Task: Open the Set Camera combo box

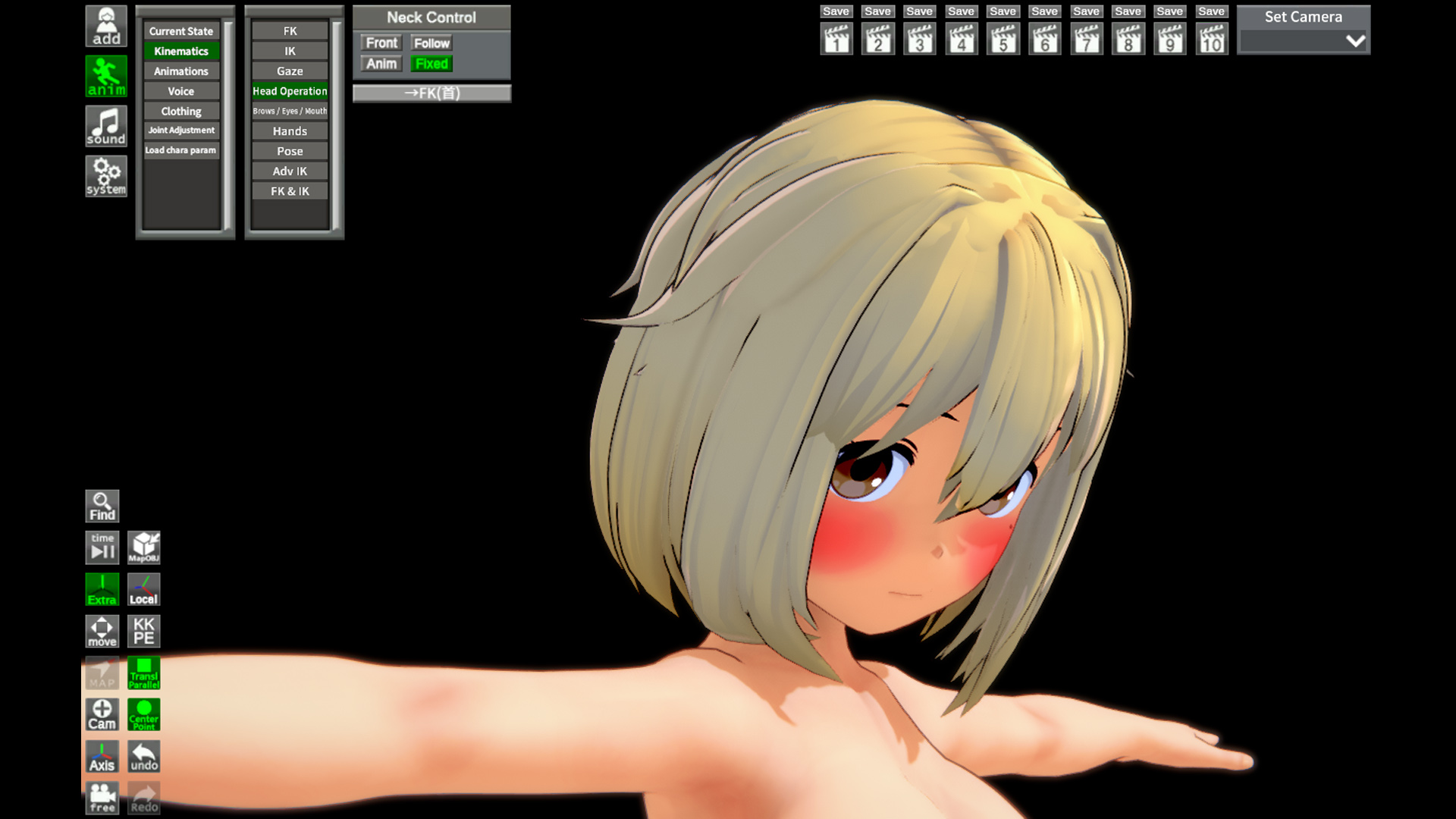Action: pyautogui.click(x=1302, y=41)
